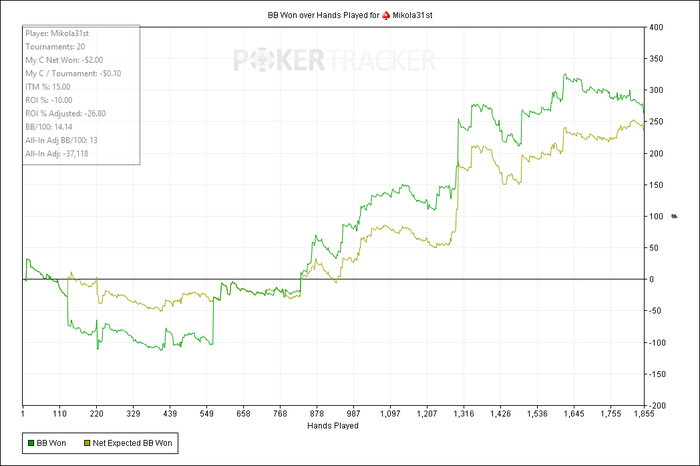Click the ROI %: -10.00 stat line
The image size is (700, 466).
pyautogui.click(x=49, y=100)
